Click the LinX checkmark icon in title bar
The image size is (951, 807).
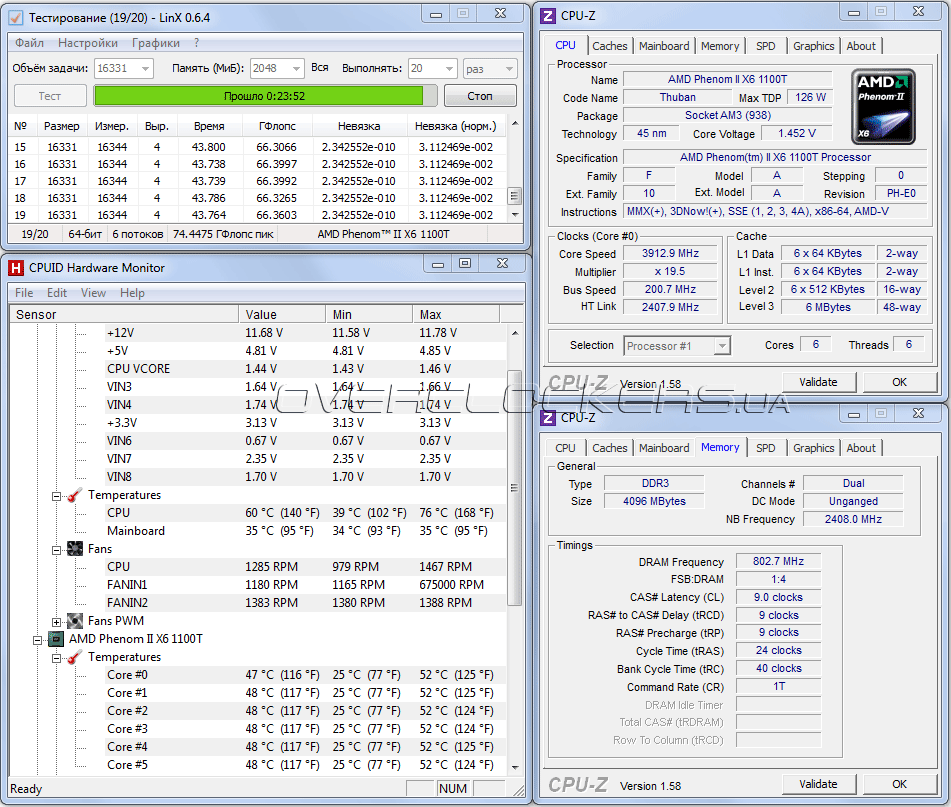16,17
